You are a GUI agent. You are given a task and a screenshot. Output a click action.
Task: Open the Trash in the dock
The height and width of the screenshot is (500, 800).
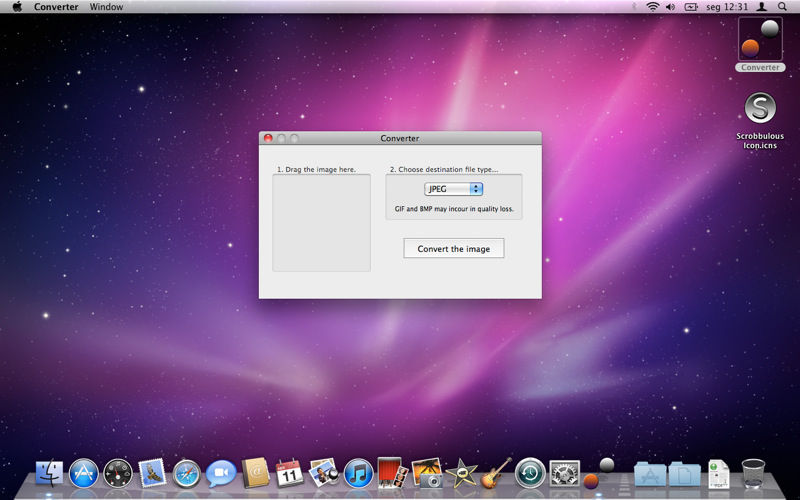click(753, 473)
